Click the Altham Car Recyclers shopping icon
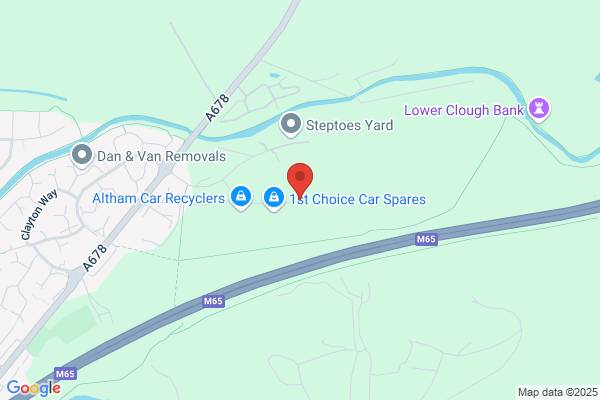The height and width of the screenshot is (400, 600). coord(241,198)
